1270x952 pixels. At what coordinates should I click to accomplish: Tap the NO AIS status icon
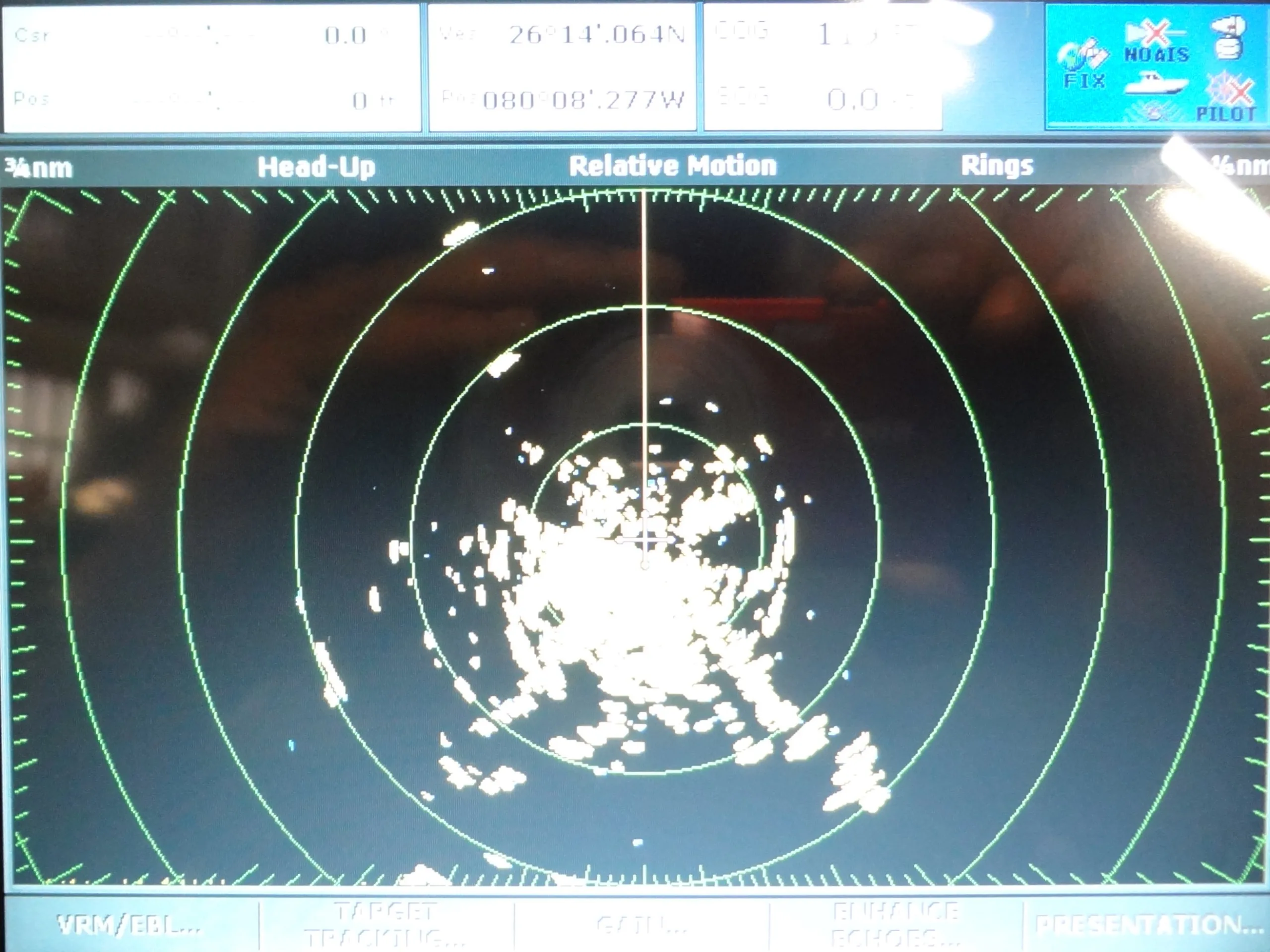tap(1155, 41)
